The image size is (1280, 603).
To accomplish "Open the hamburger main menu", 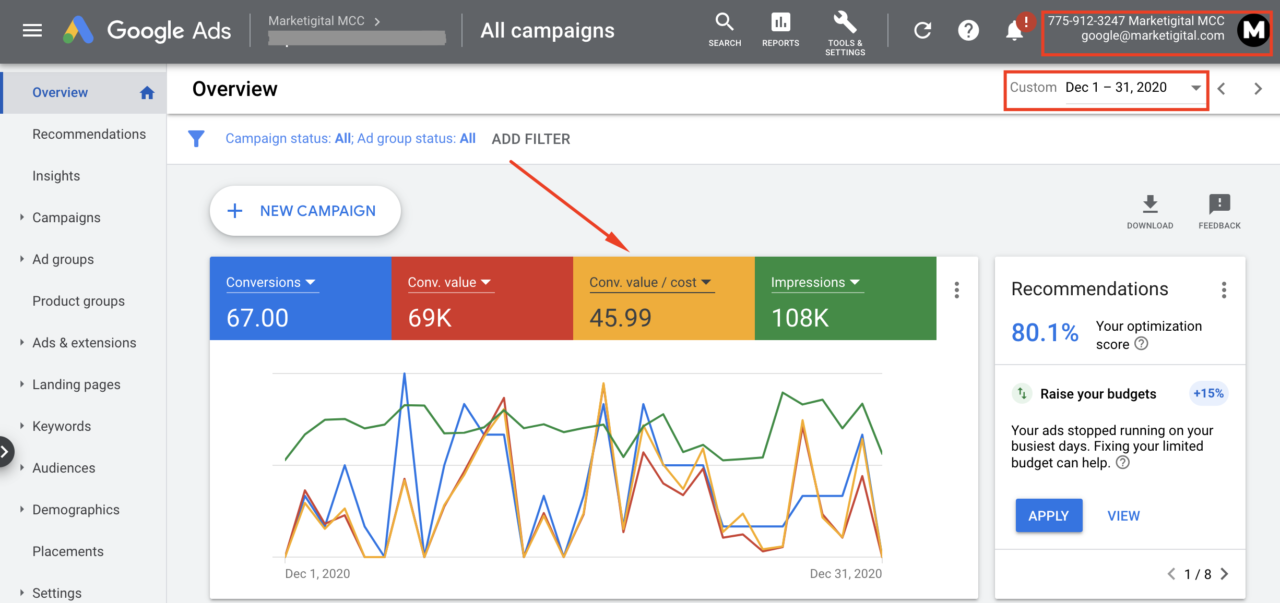I will (32, 30).
